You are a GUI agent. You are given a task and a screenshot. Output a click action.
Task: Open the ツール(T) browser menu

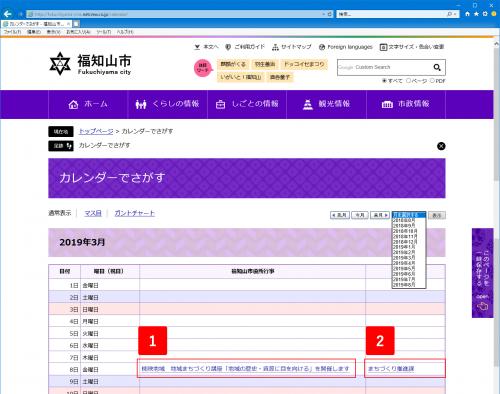104,32
